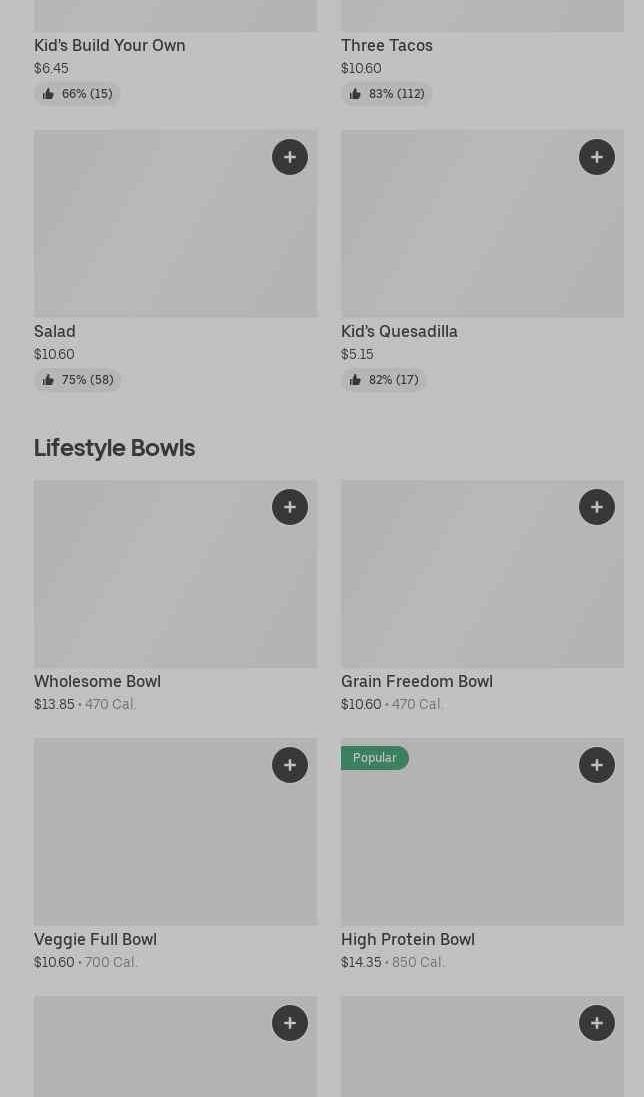Select the Veggie Full Bowl name
Viewport: 644px width, 1097px height.
[x=95, y=939]
